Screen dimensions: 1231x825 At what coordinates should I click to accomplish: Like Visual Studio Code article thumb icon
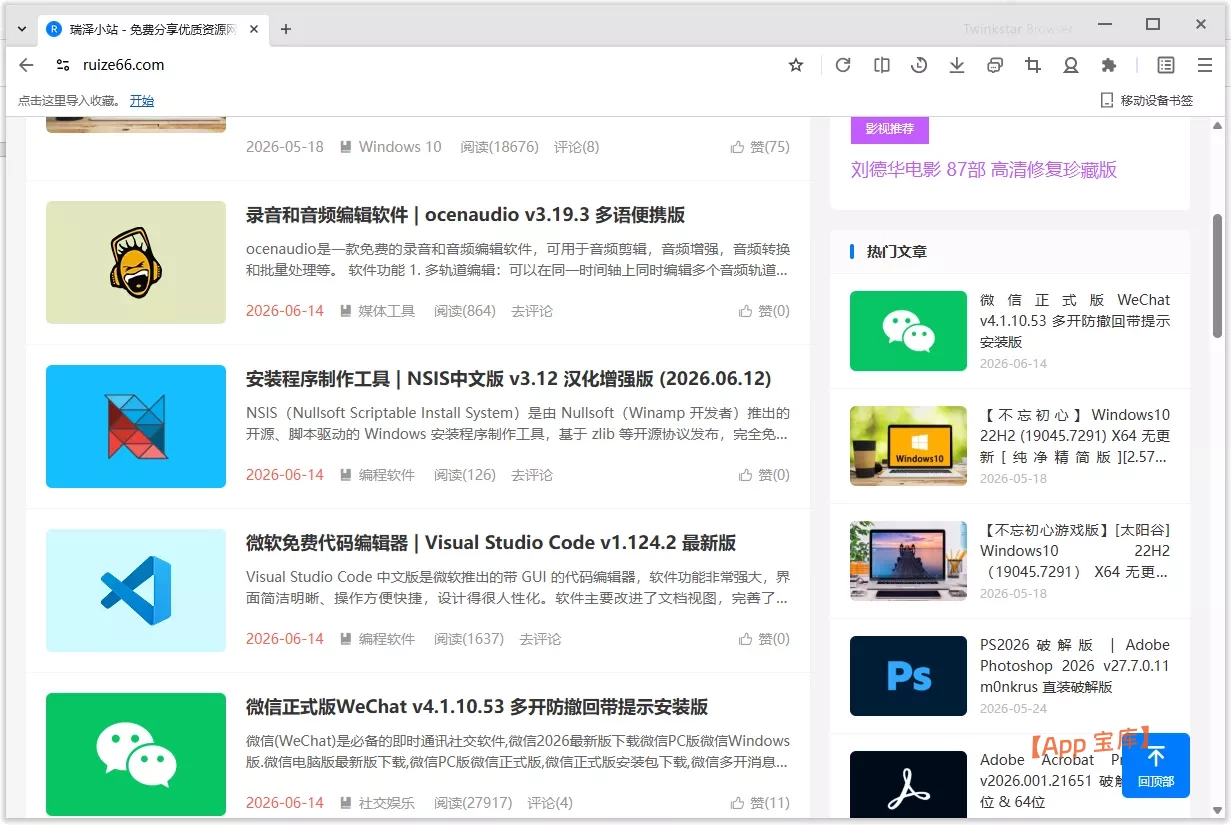coord(745,639)
